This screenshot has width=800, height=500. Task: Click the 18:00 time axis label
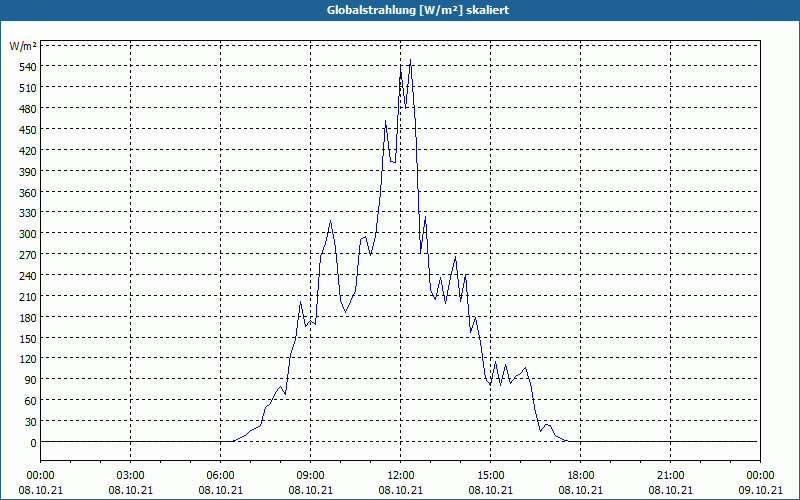pos(581,476)
